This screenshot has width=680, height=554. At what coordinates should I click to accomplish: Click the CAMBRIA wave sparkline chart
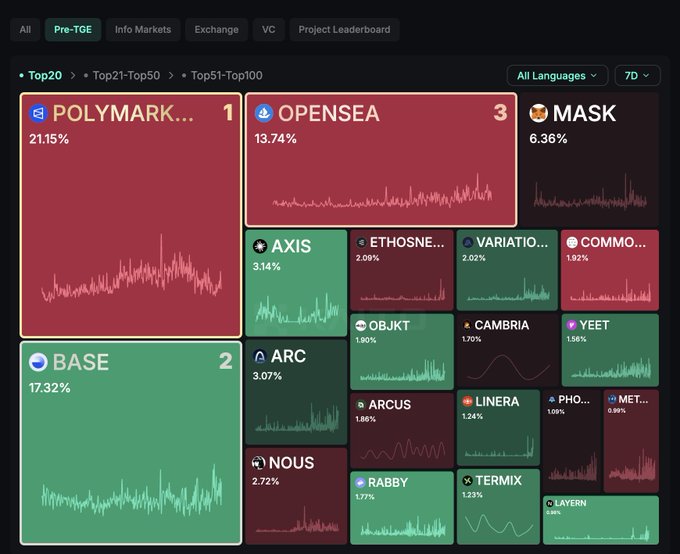[508, 367]
